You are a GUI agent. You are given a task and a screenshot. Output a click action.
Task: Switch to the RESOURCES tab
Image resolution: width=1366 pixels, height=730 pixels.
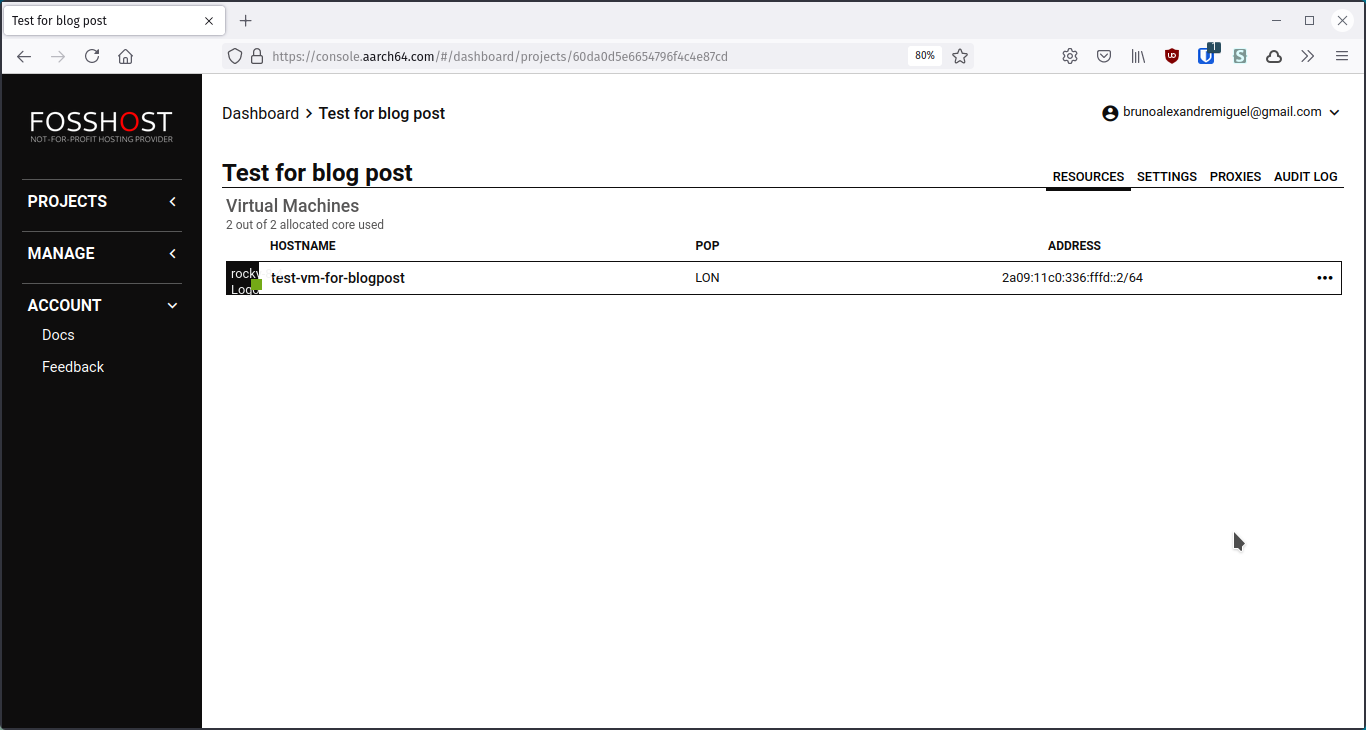[x=1088, y=177]
